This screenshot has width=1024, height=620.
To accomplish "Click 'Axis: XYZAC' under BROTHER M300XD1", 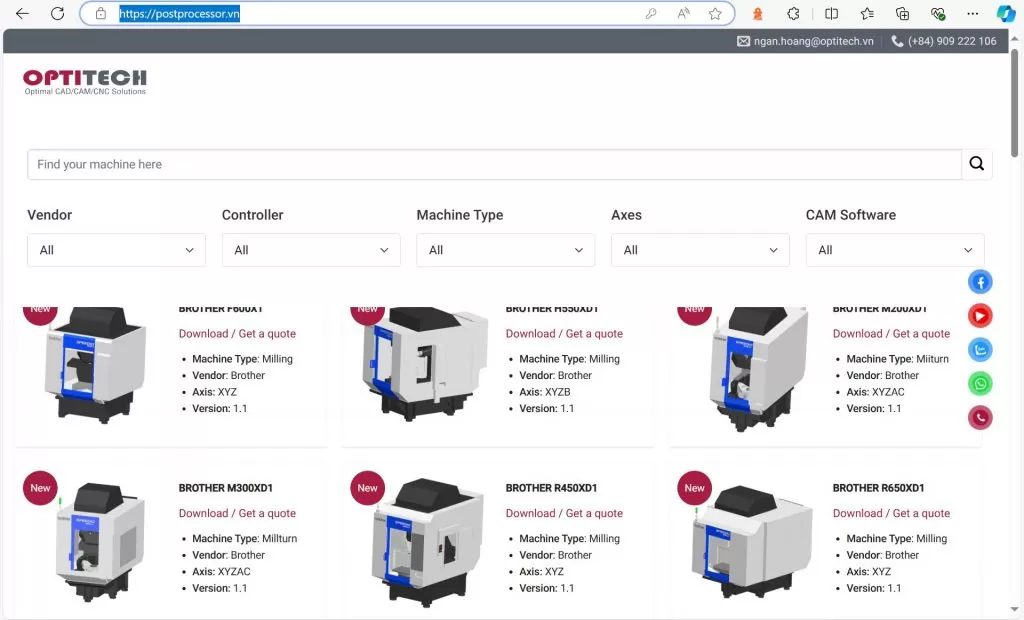I will point(221,572).
